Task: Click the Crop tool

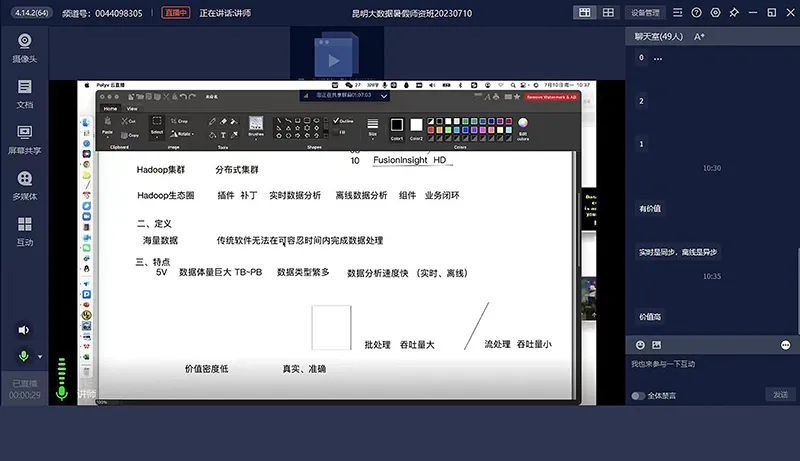Action: [x=179, y=121]
